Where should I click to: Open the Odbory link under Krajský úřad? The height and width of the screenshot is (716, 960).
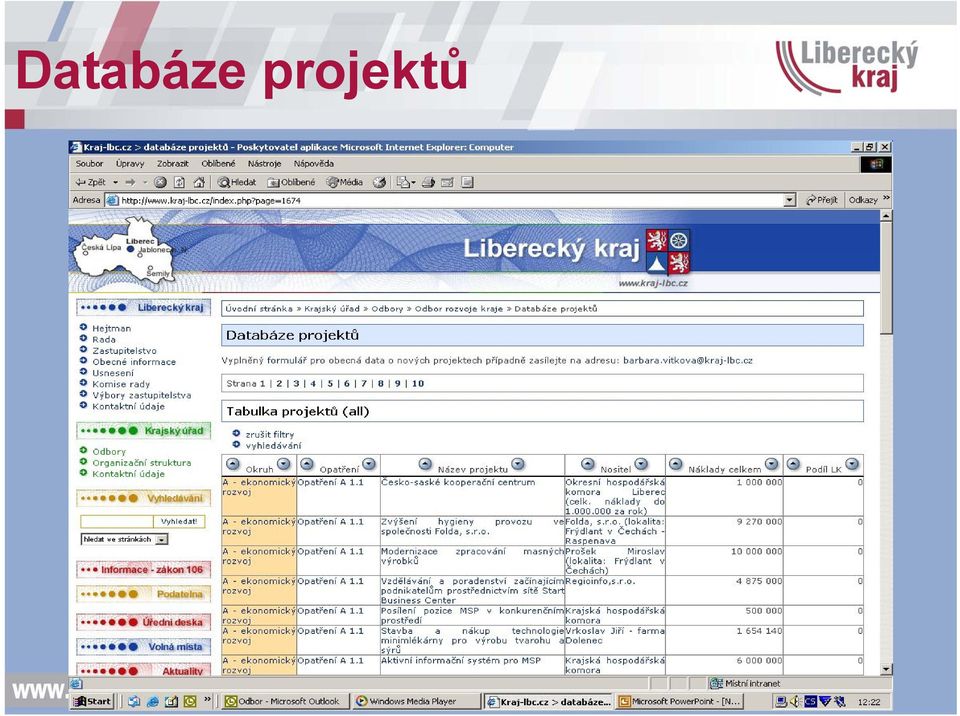[109, 452]
